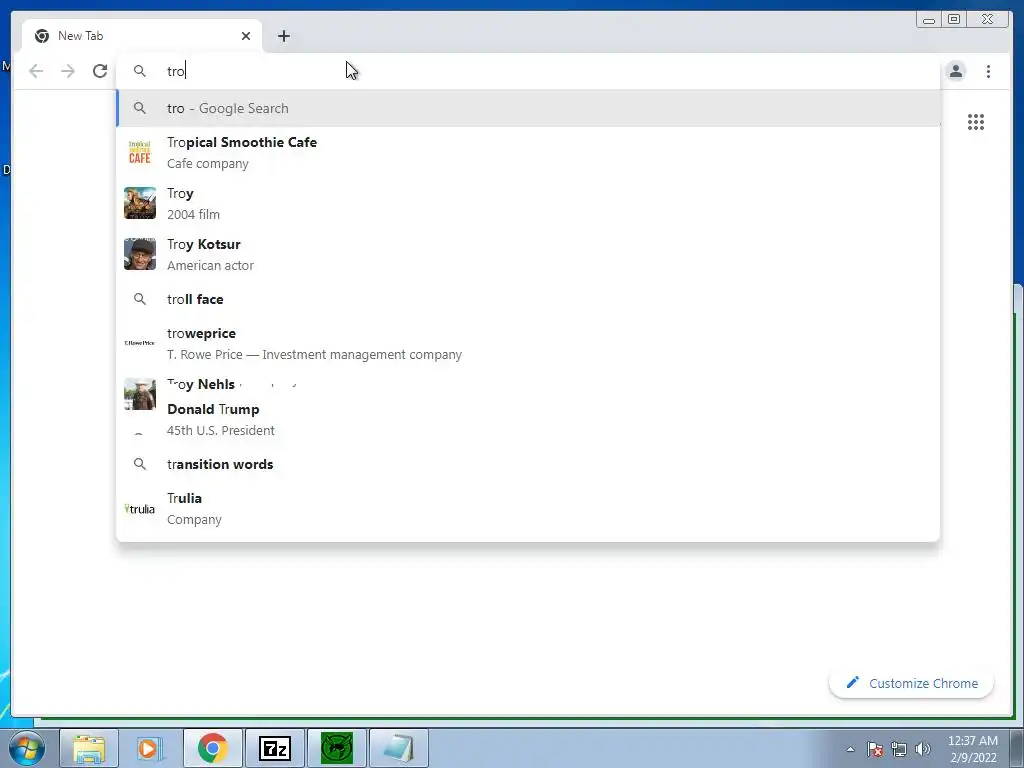Open a new tab with plus button
Image resolution: width=1024 pixels, height=768 pixels.
tap(283, 36)
